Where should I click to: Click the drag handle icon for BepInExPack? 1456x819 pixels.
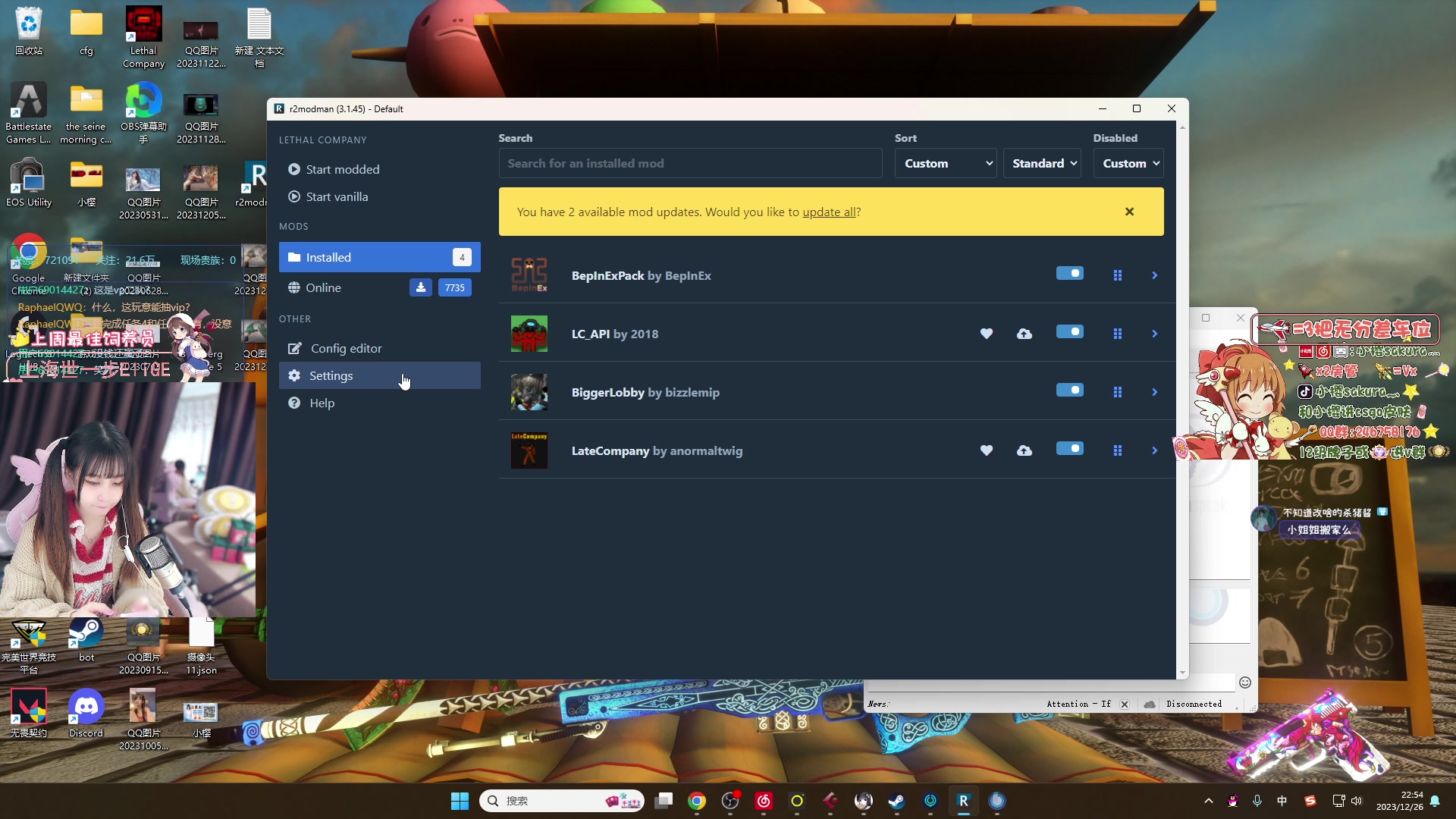[1117, 275]
